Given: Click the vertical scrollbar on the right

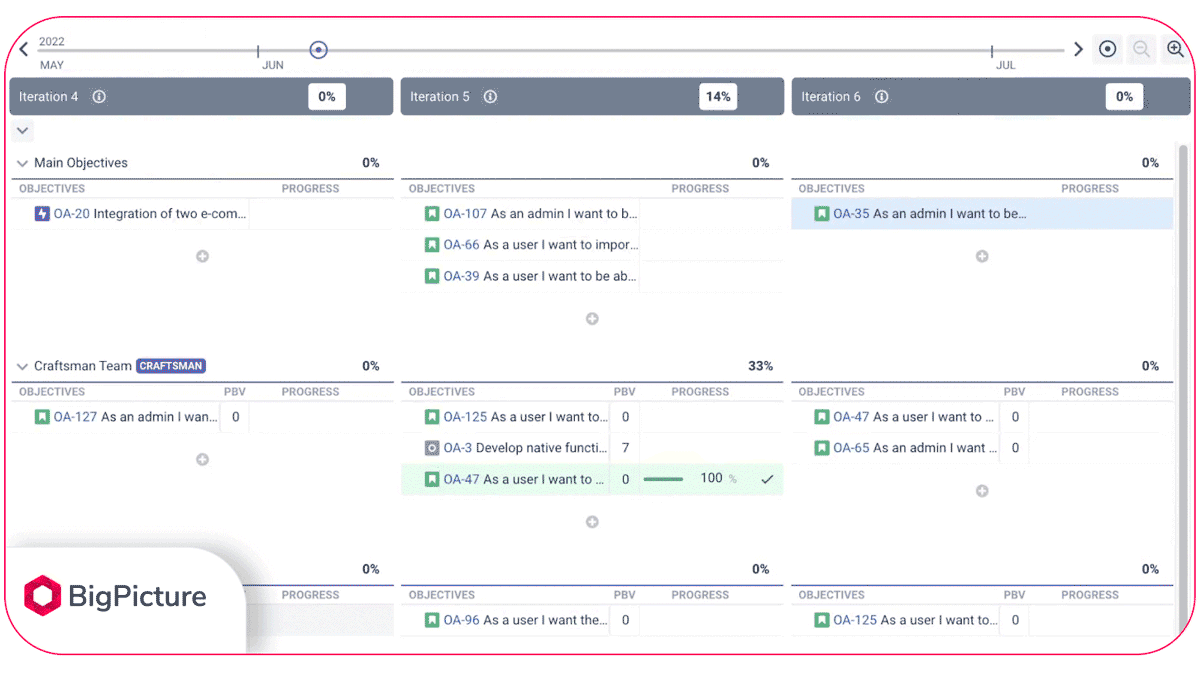Looking at the screenshot, I should coord(1183,390).
